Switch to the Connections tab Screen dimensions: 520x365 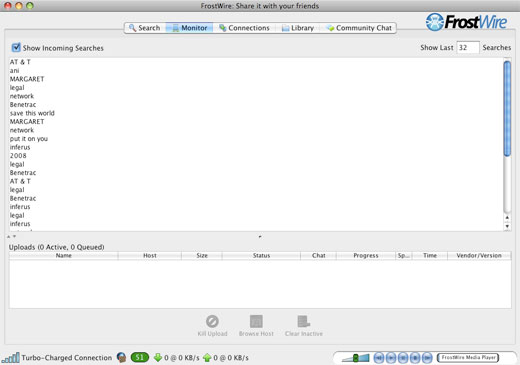click(x=244, y=28)
